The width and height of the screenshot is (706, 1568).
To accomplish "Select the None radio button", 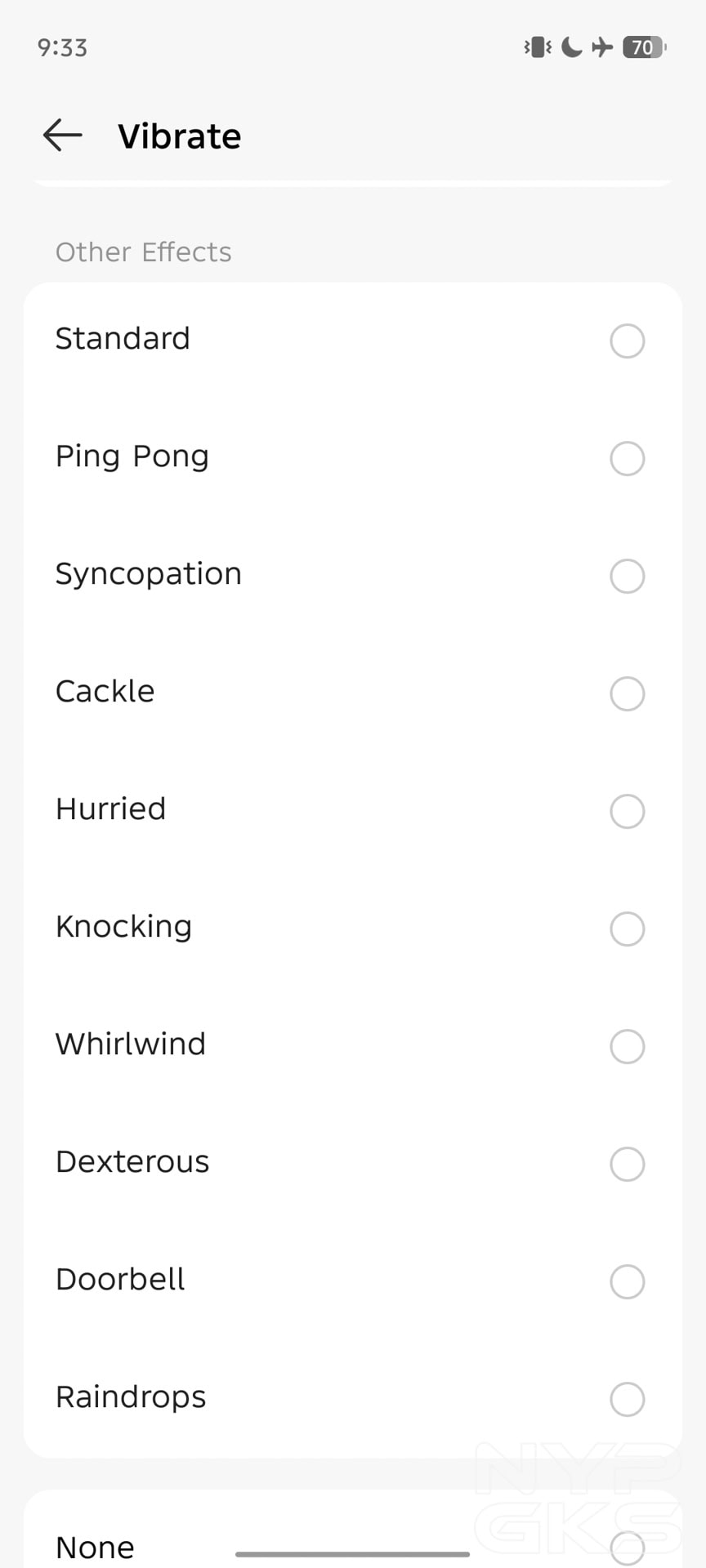I will [x=627, y=1548].
